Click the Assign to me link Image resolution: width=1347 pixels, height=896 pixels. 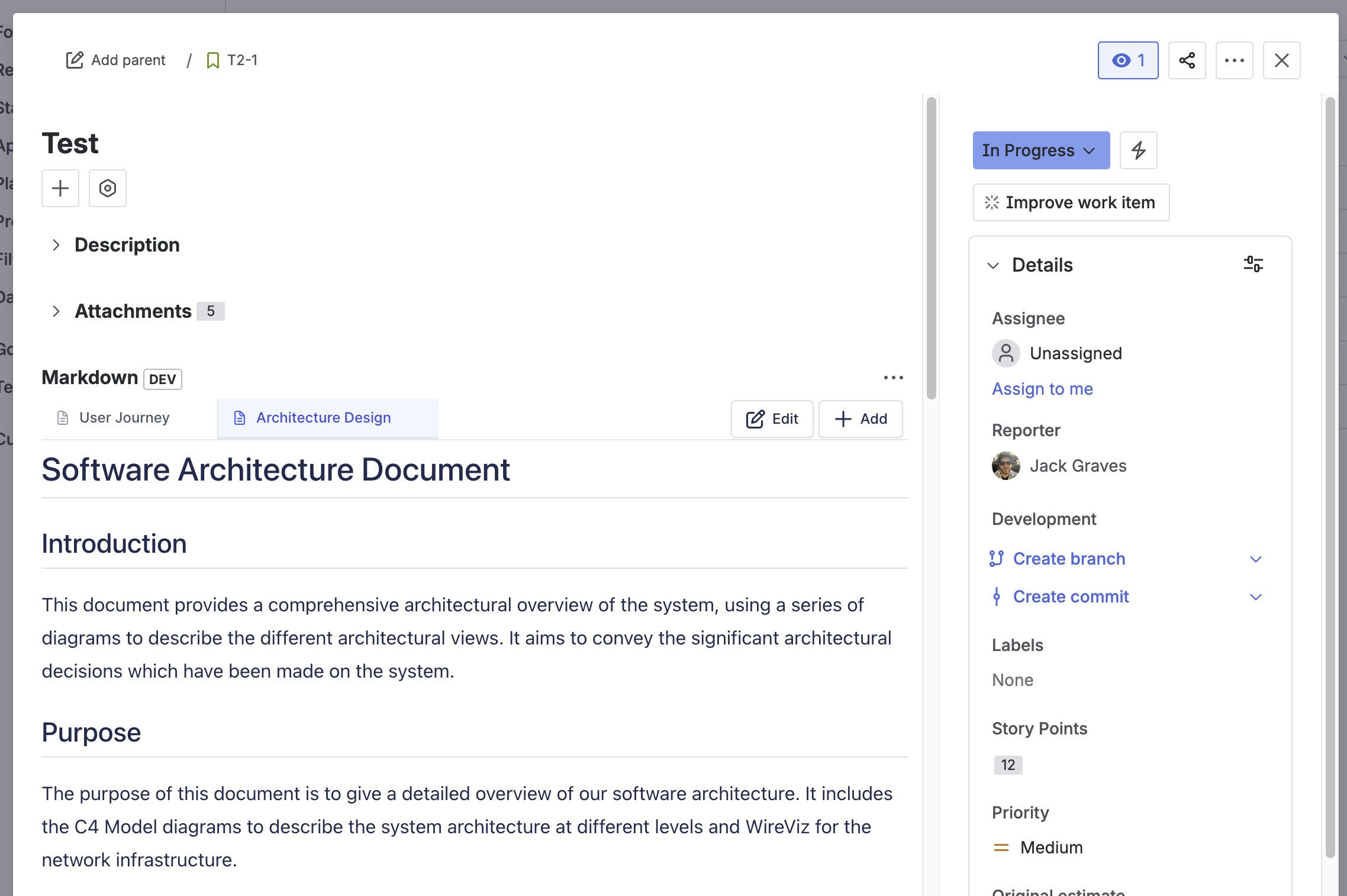coord(1042,389)
